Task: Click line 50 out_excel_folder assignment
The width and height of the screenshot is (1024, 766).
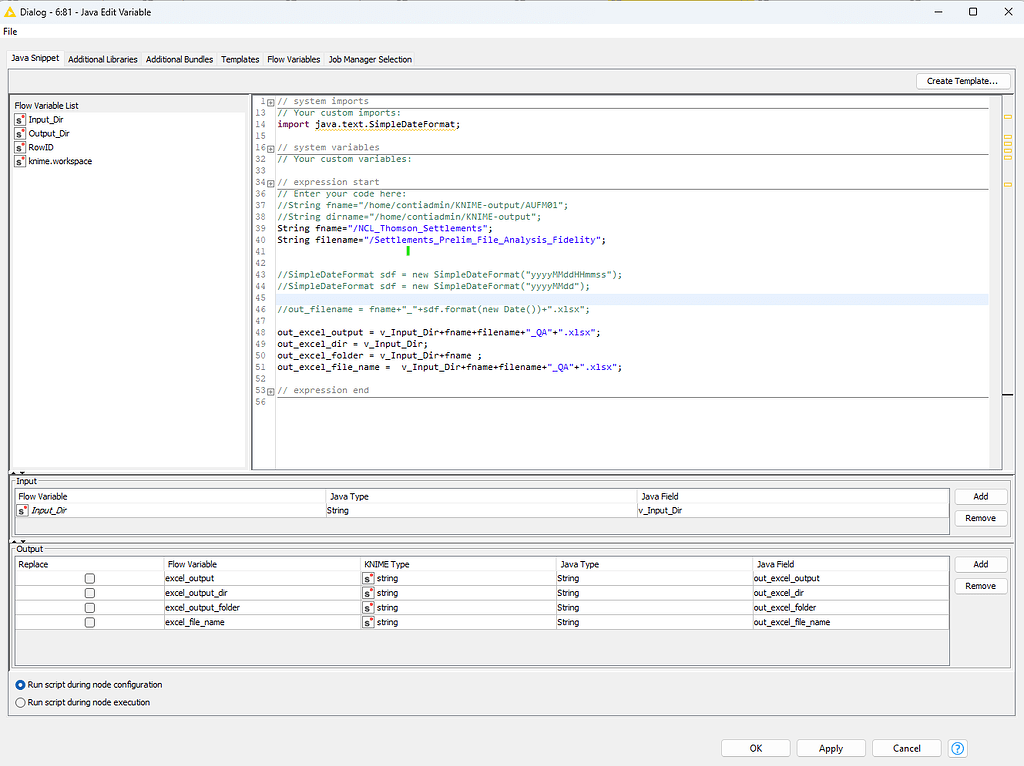Action: [379, 356]
